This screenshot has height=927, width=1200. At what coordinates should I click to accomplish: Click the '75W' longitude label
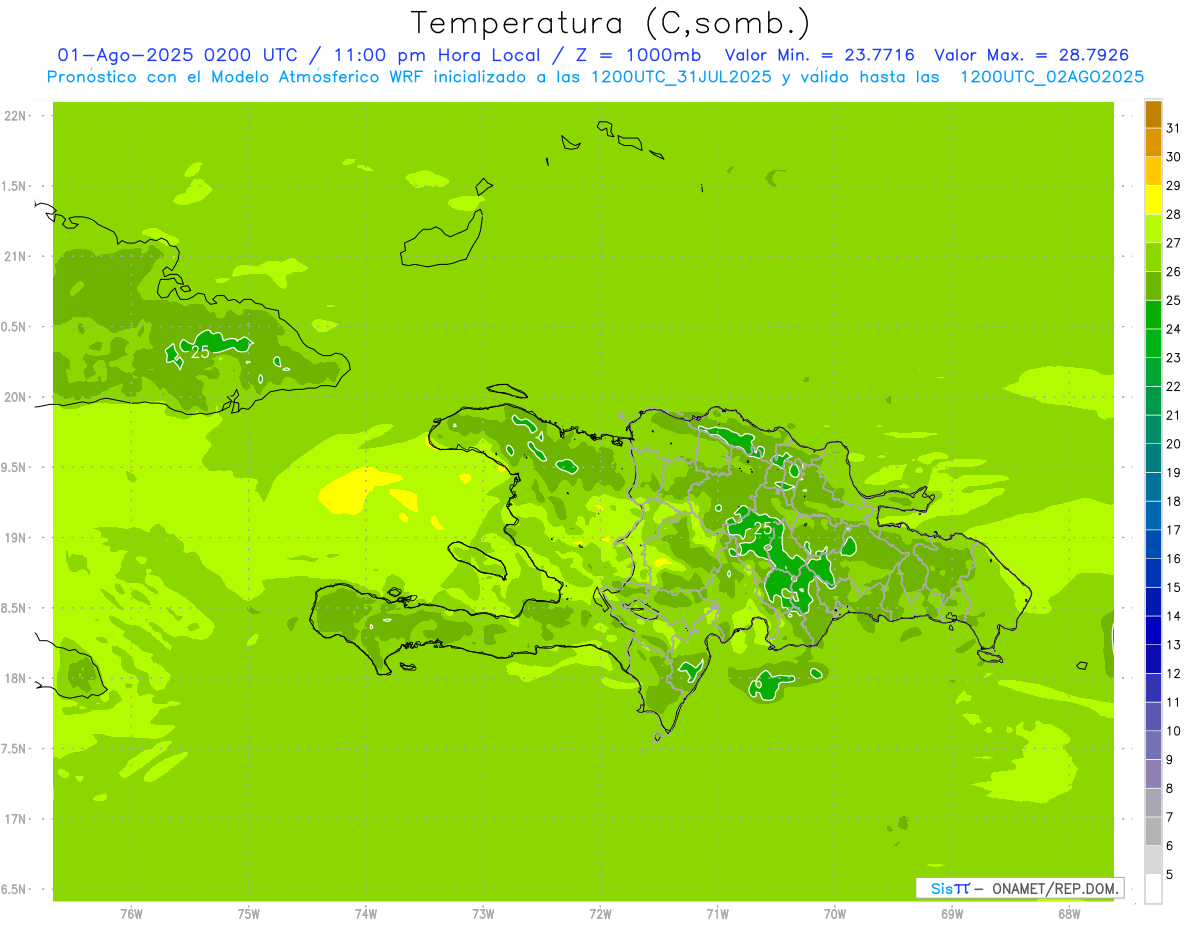pyautogui.click(x=249, y=914)
